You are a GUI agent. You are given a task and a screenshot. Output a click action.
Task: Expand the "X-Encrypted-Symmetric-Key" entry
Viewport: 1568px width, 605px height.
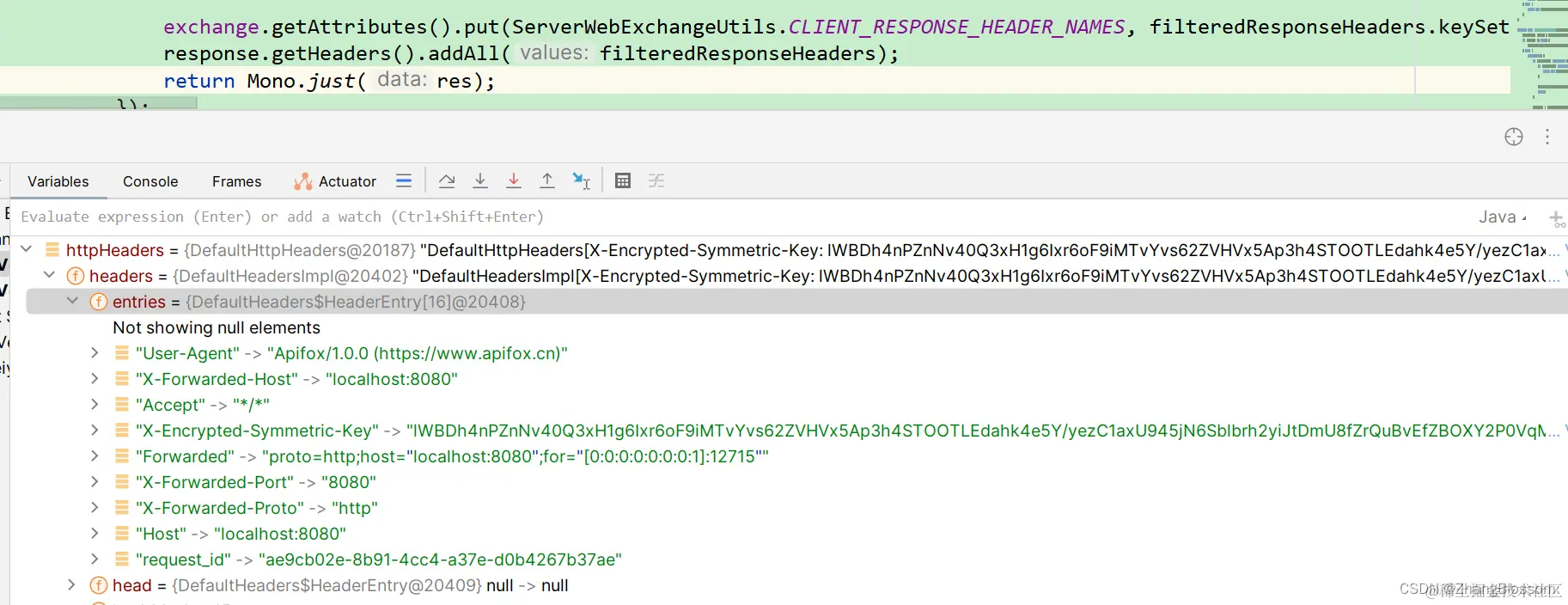pos(95,430)
